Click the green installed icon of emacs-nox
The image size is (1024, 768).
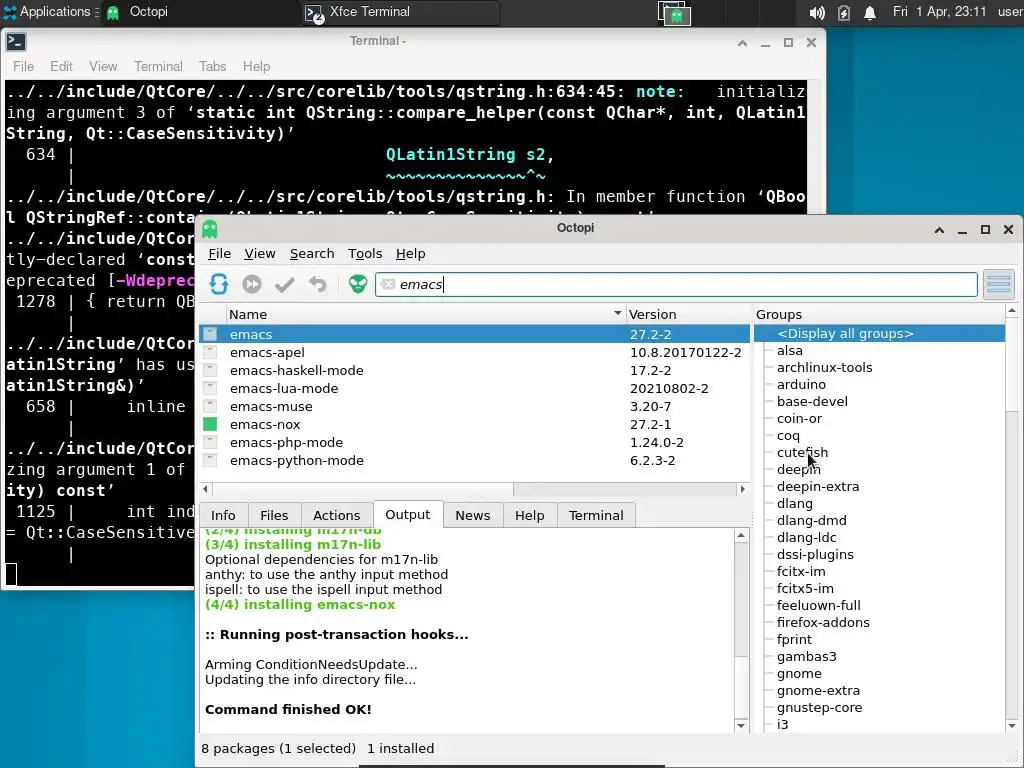(210, 424)
